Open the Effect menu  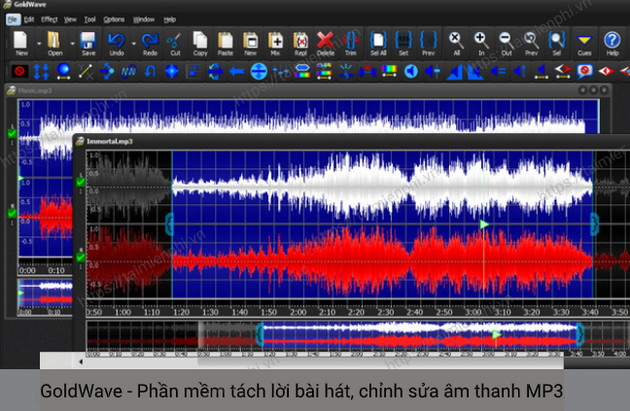(x=48, y=18)
